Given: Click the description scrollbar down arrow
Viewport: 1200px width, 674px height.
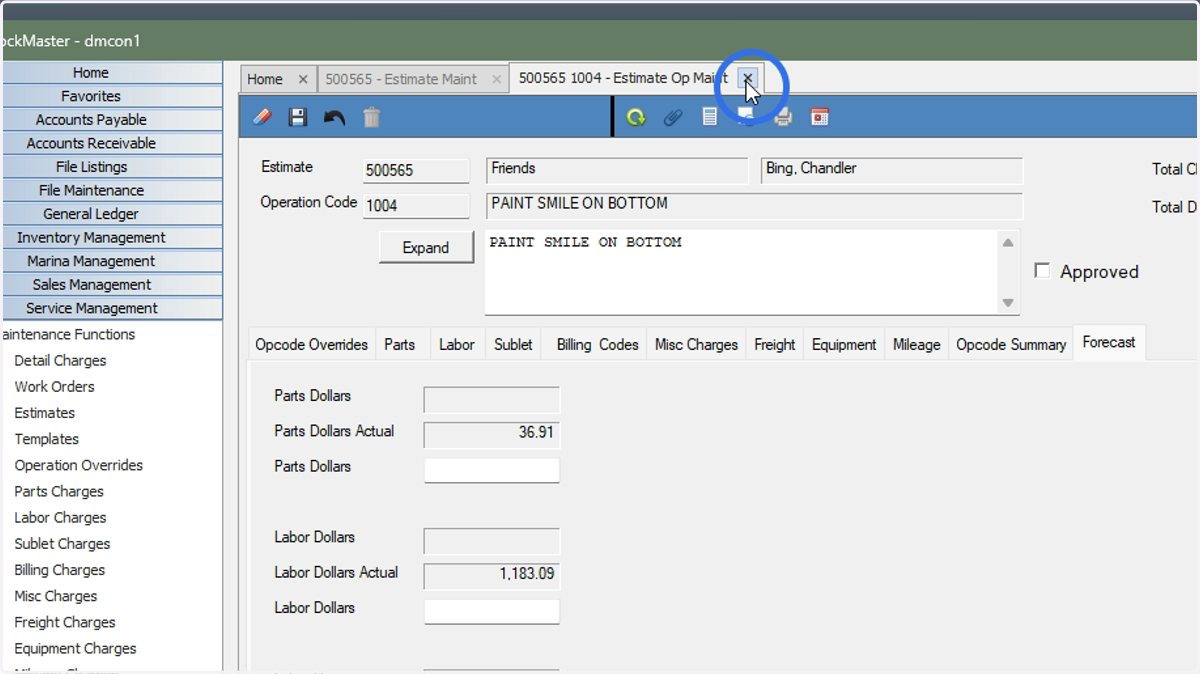Looking at the screenshot, I should coord(1008,303).
